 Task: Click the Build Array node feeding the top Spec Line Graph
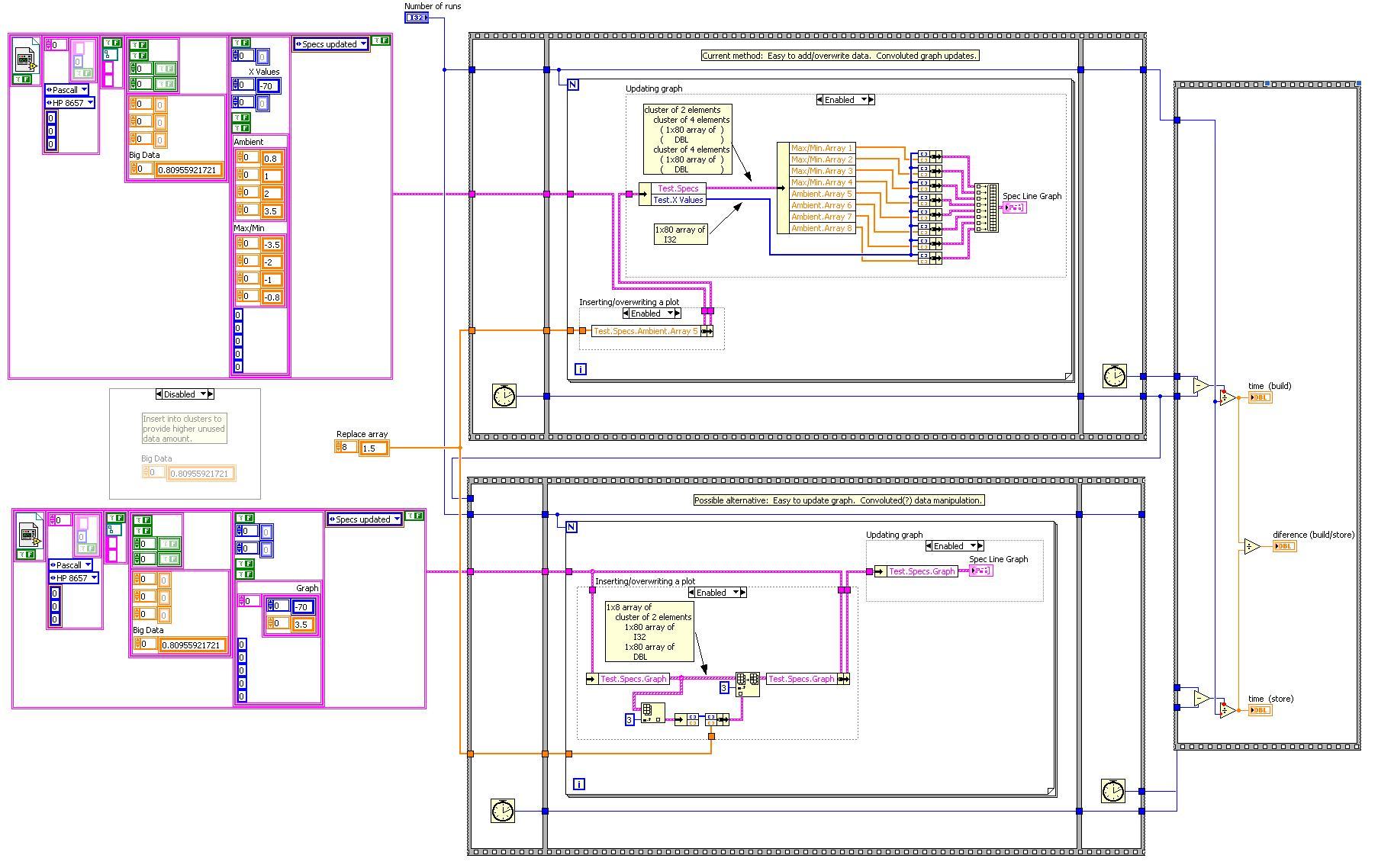pyautogui.click(x=987, y=207)
